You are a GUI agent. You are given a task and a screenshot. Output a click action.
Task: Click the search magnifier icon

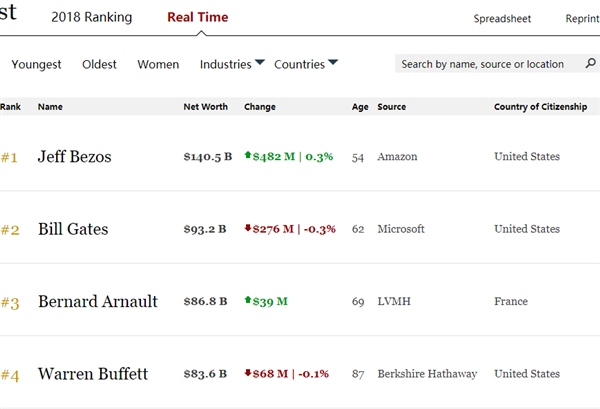tap(589, 64)
